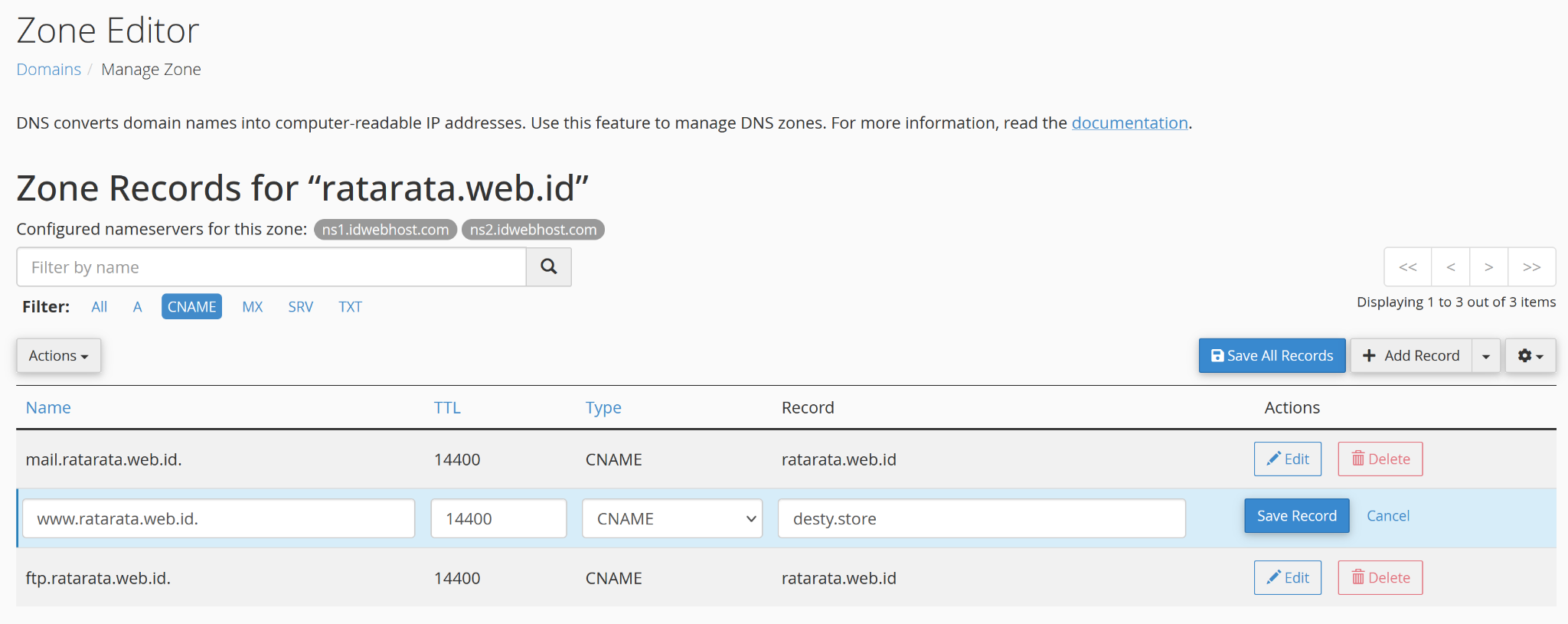This screenshot has width=1568, height=624.
Task: Click Manage Zone breadcrumb text
Action: click(151, 70)
